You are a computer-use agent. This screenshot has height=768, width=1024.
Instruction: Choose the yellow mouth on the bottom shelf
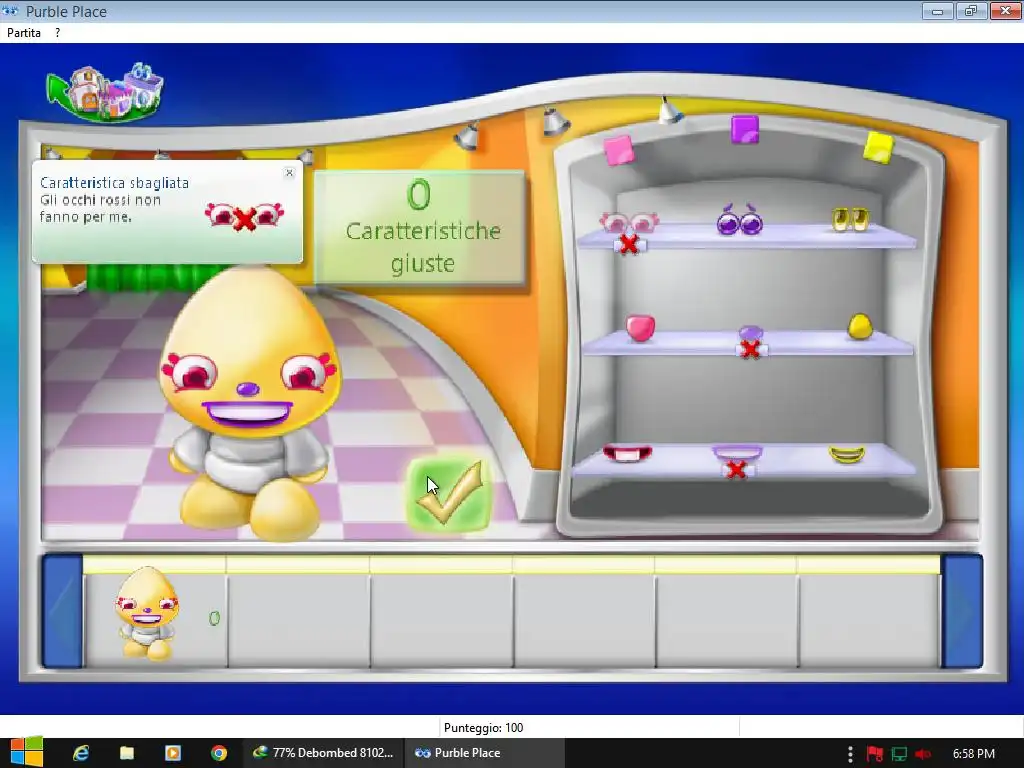click(846, 455)
